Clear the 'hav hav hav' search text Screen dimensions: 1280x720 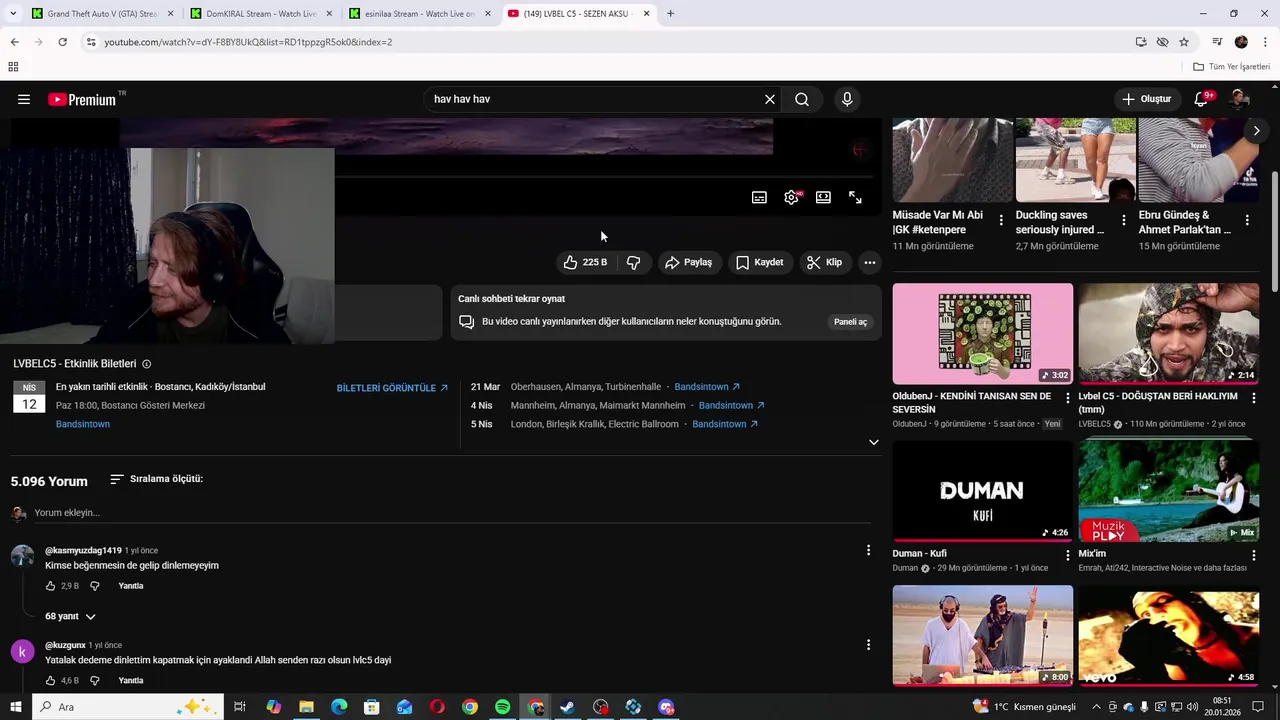769,99
